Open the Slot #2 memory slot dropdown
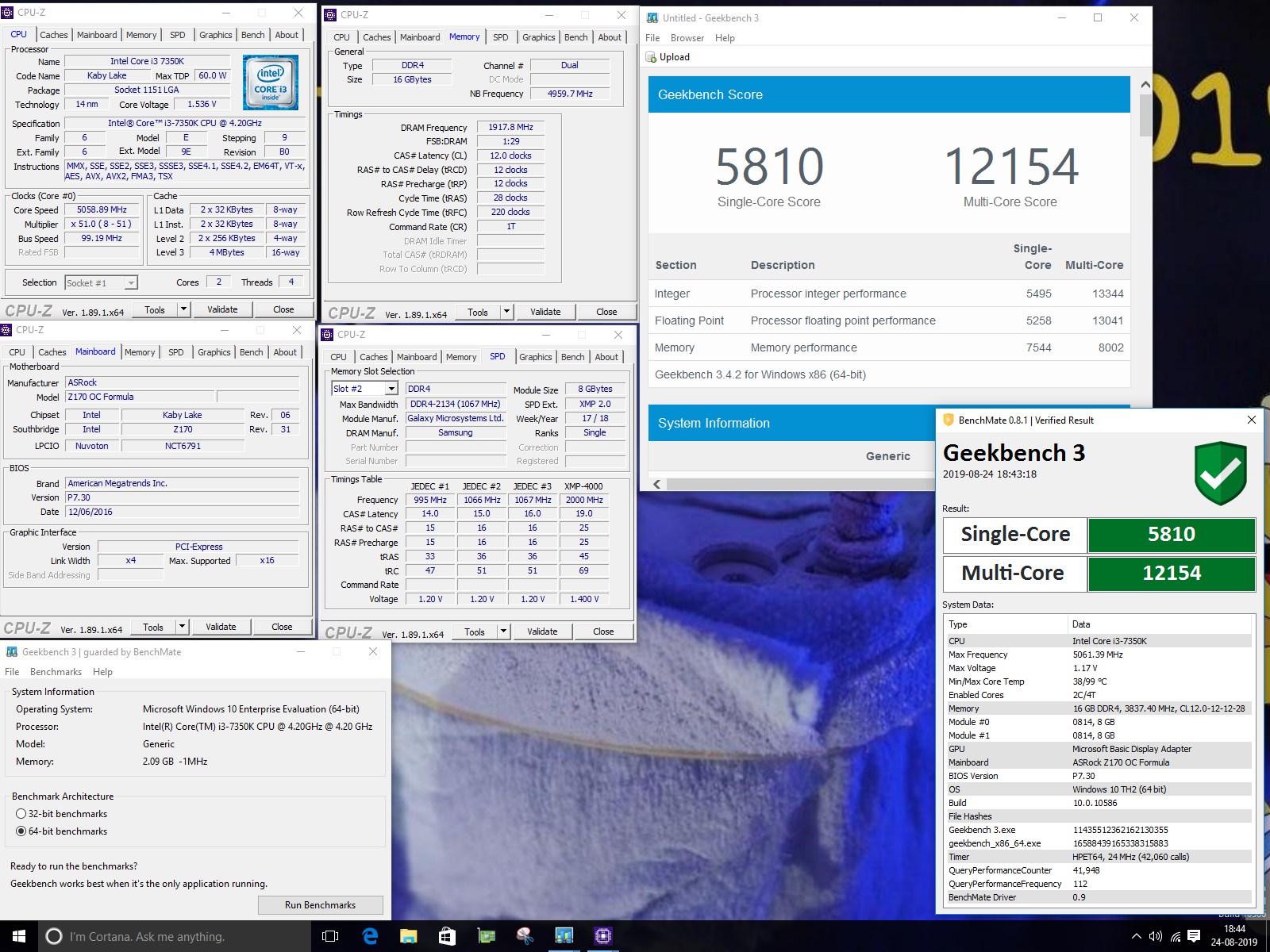This screenshot has width=1270, height=952. pyautogui.click(x=391, y=389)
